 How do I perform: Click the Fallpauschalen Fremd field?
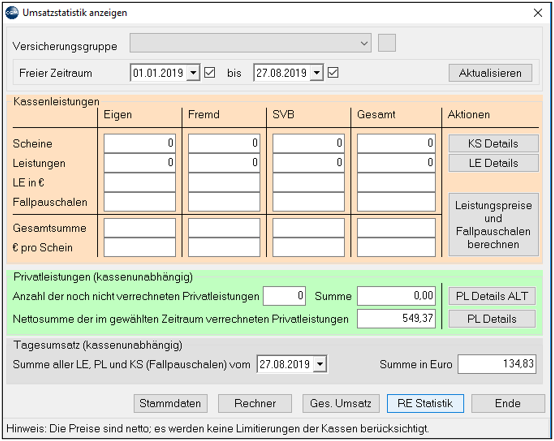224,202
